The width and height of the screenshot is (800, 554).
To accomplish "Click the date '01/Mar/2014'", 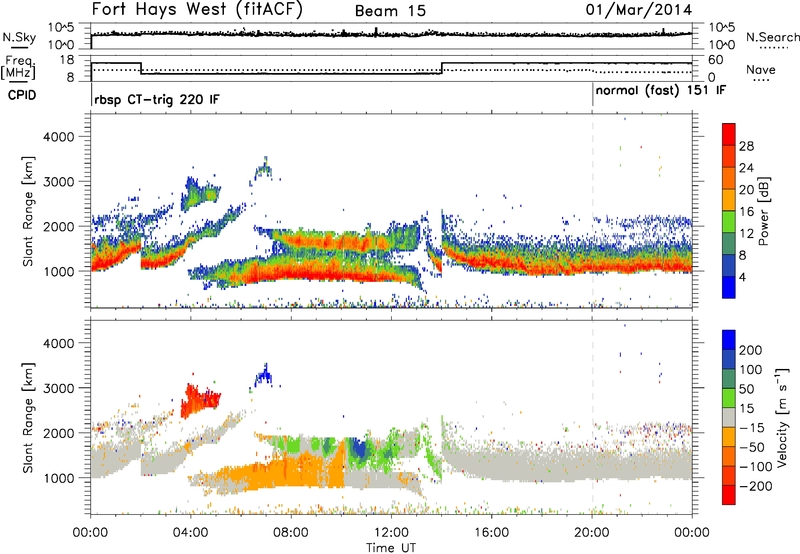I will [639, 10].
